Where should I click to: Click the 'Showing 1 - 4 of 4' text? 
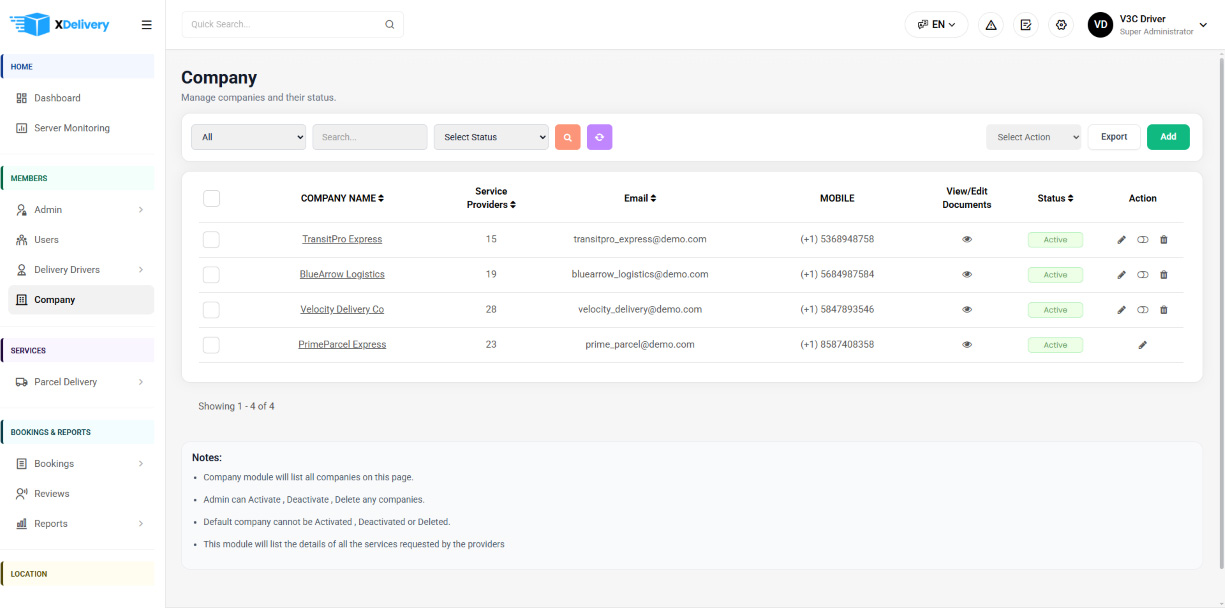tap(236, 407)
